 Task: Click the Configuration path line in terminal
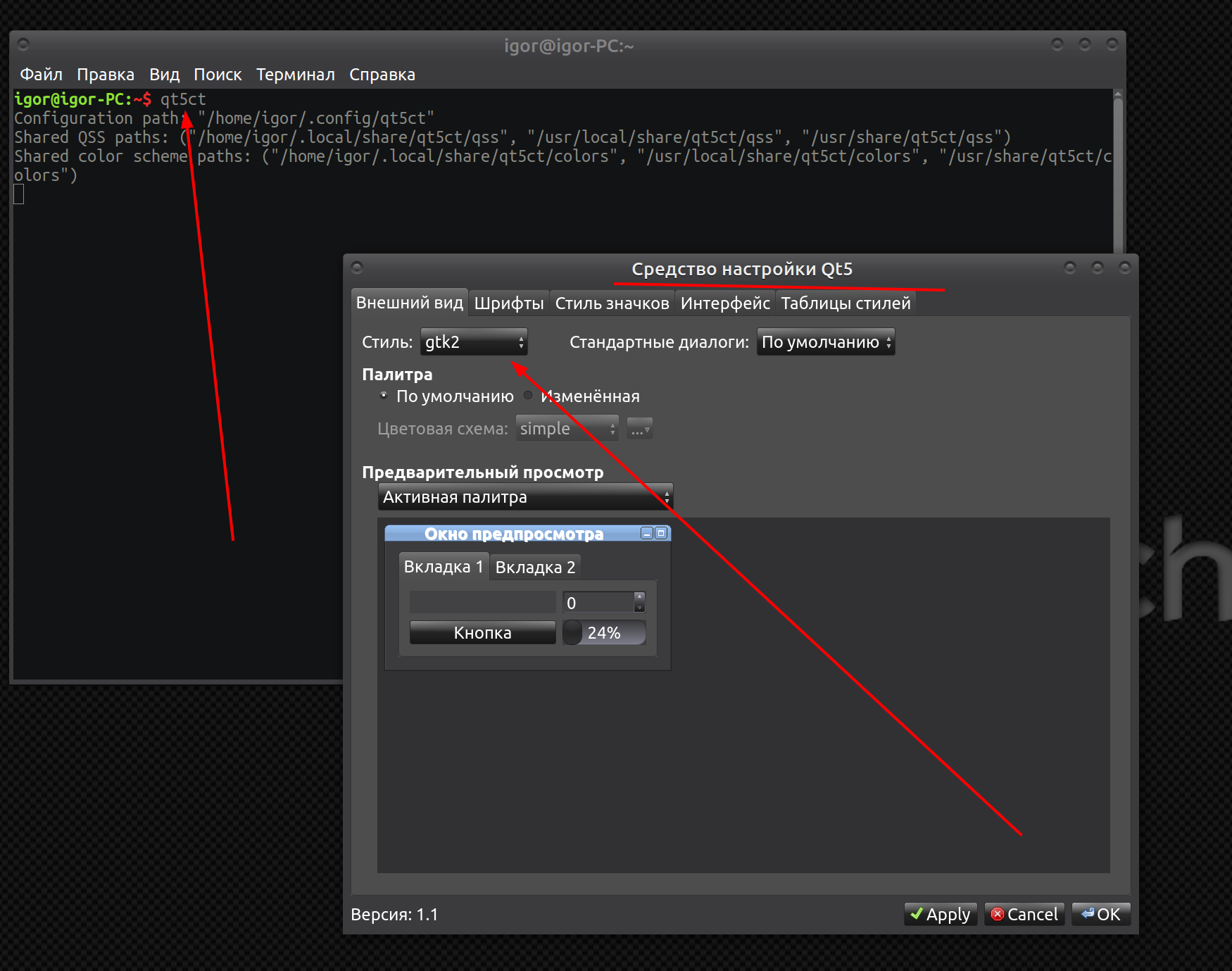click(x=225, y=118)
